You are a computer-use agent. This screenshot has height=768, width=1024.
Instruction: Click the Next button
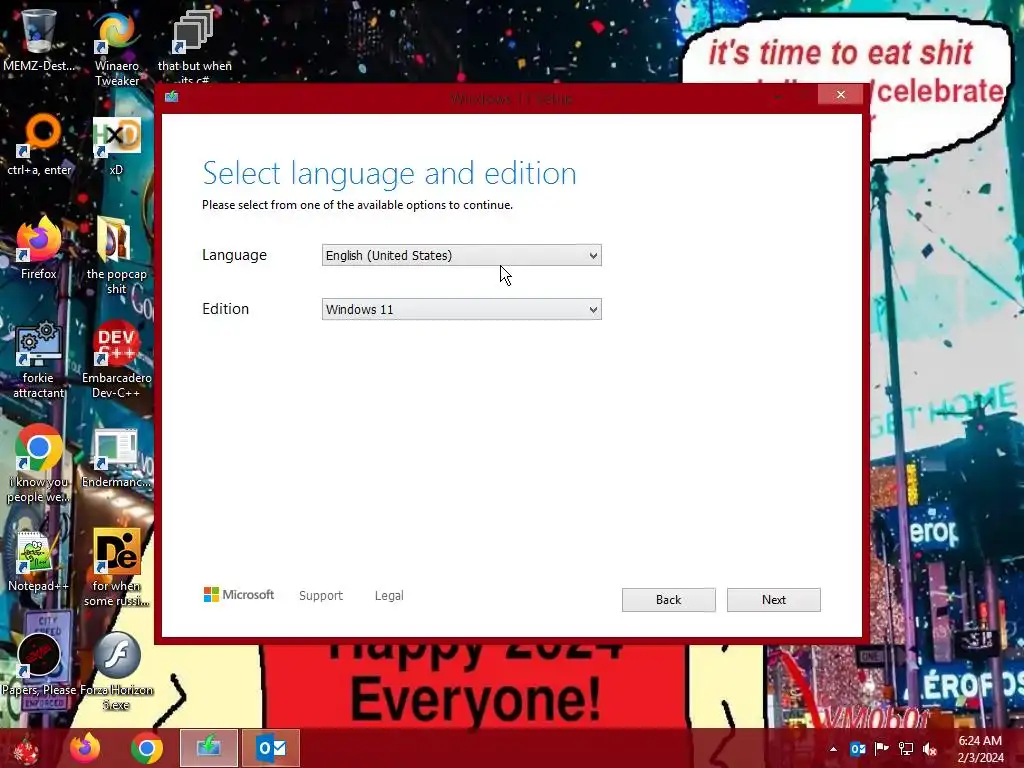pos(774,600)
